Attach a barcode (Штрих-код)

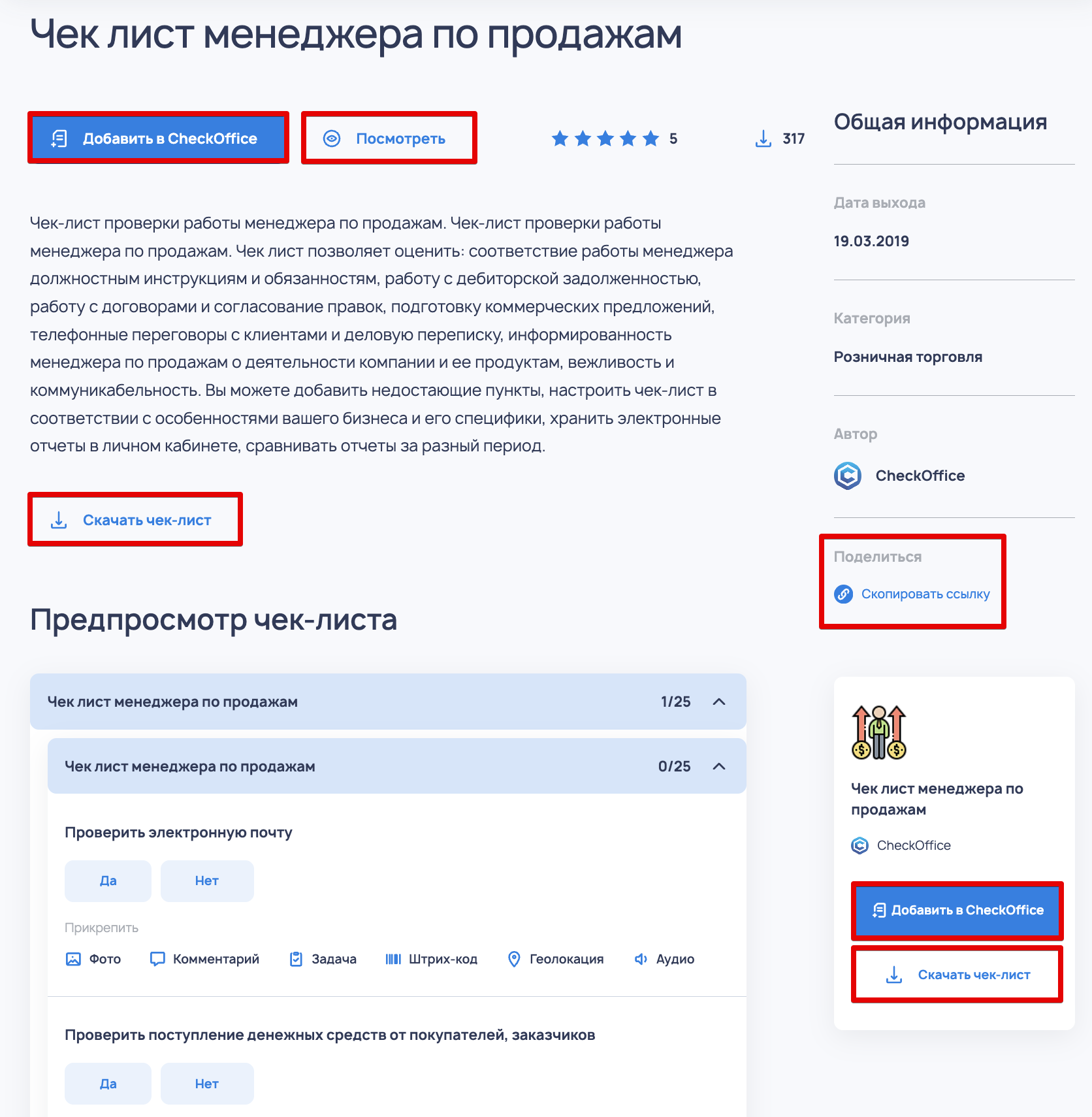pyautogui.click(x=393, y=959)
